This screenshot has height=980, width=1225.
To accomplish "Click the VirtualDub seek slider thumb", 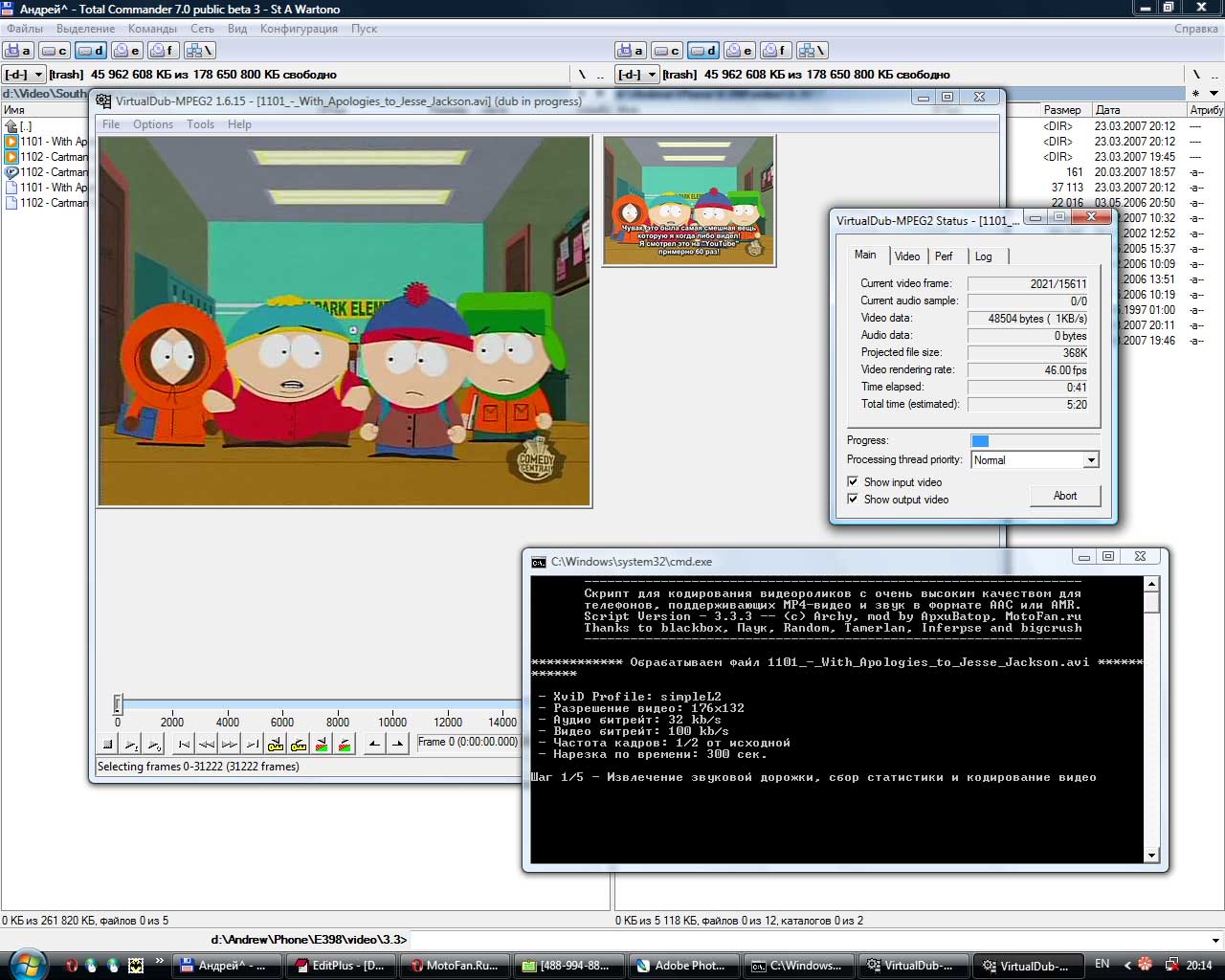I will click(118, 704).
